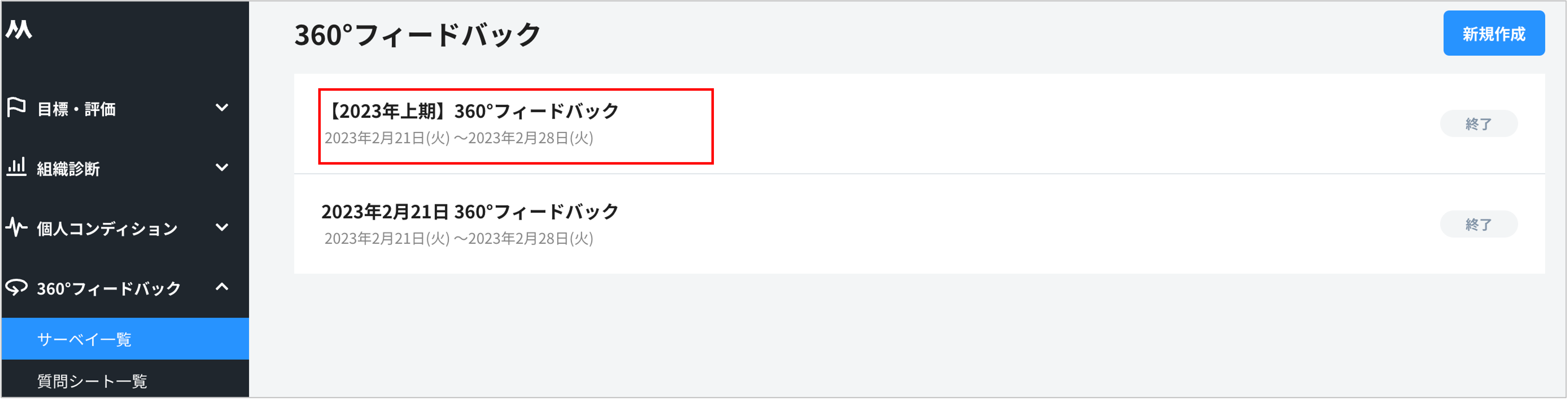Image resolution: width=1568 pixels, height=399 pixels.
Task: Open the サーベイ一覧 menu item
Action: 85,339
